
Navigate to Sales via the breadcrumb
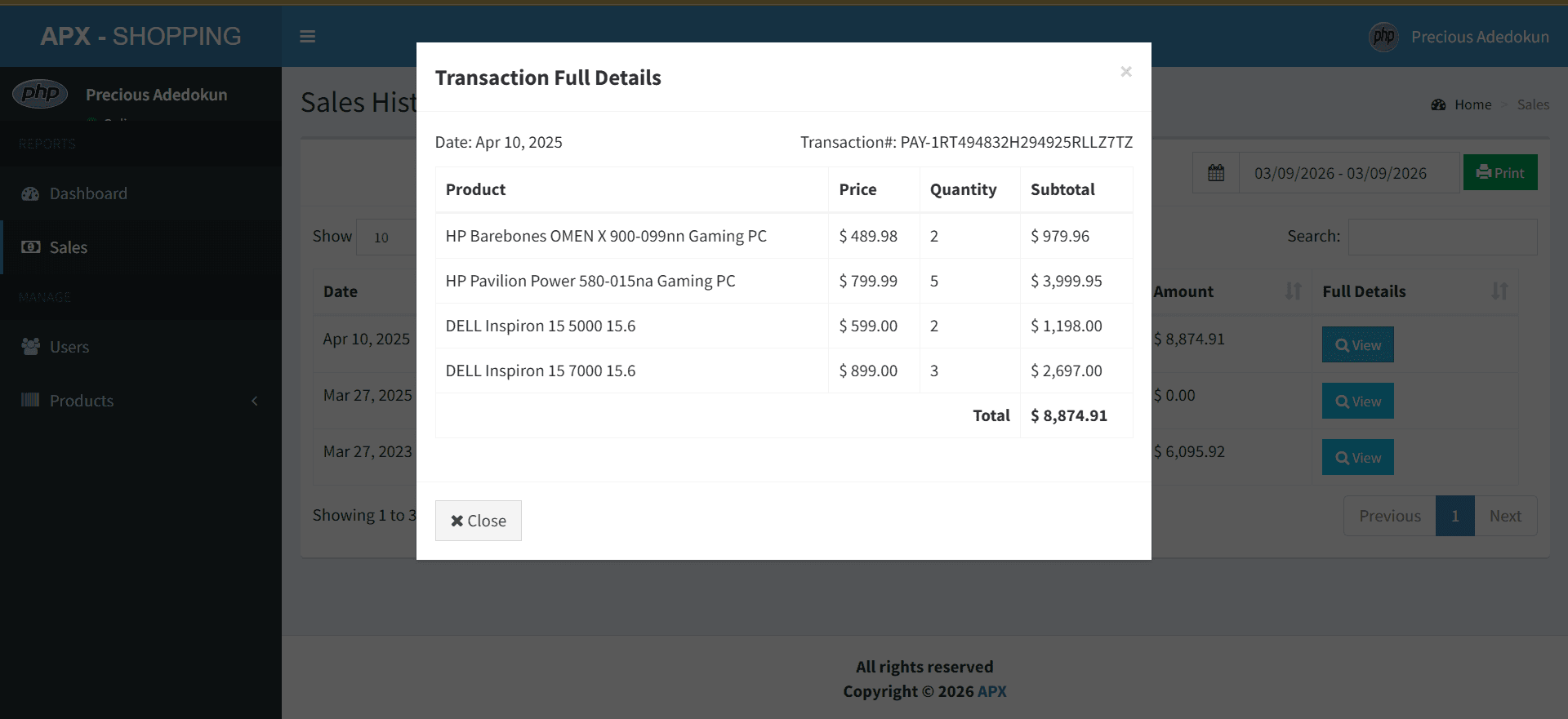pos(1533,104)
